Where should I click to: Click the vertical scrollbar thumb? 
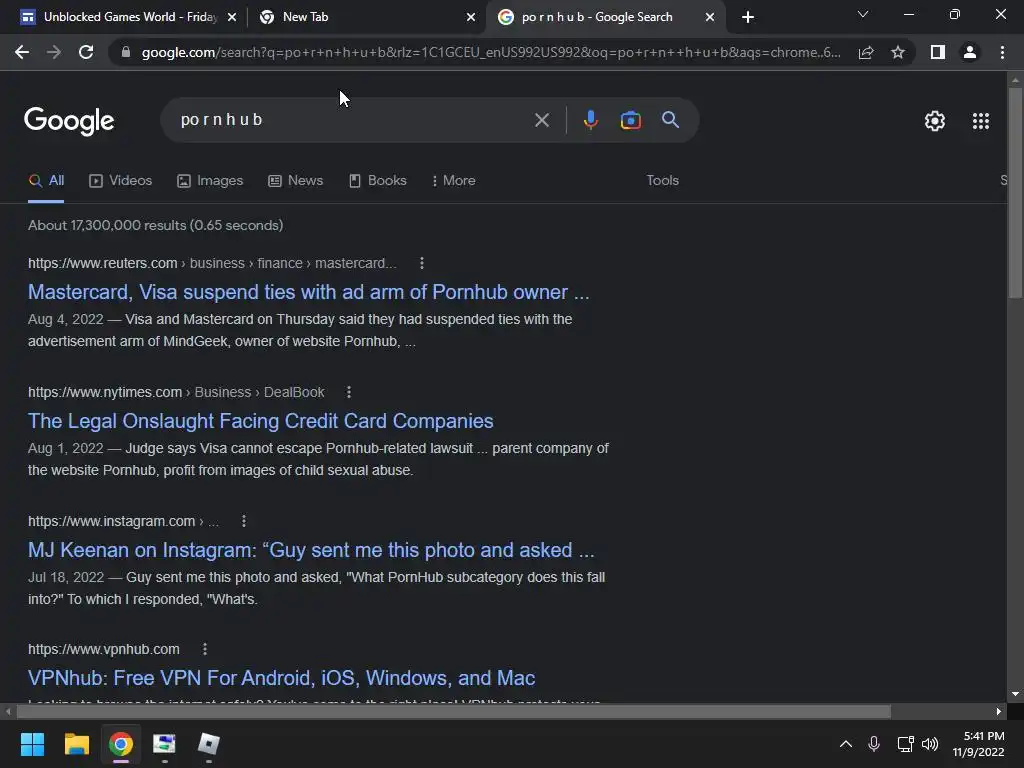[x=1015, y=193]
